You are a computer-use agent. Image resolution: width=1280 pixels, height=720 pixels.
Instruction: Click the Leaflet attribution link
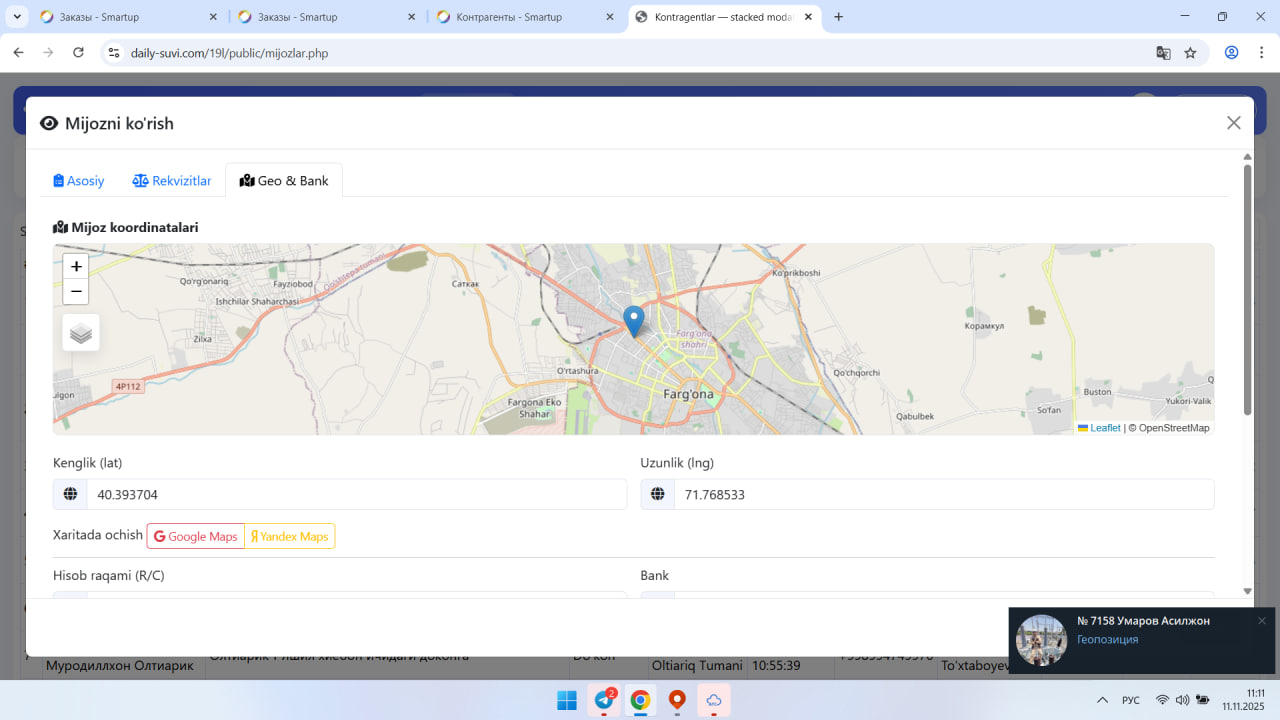pyautogui.click(x=1104, y=428)
